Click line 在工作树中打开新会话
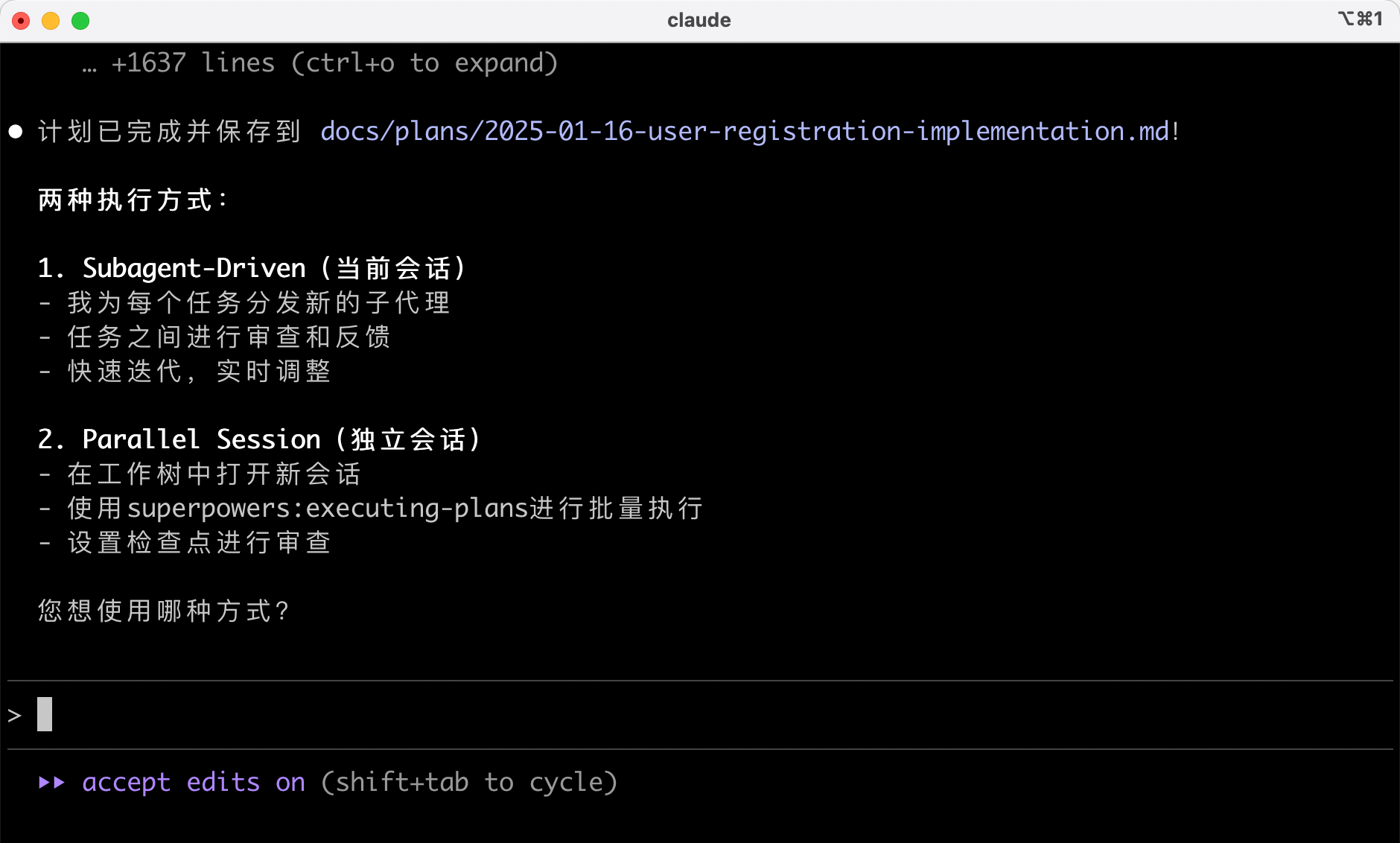Screen dimensions: 1400x843 200,474
